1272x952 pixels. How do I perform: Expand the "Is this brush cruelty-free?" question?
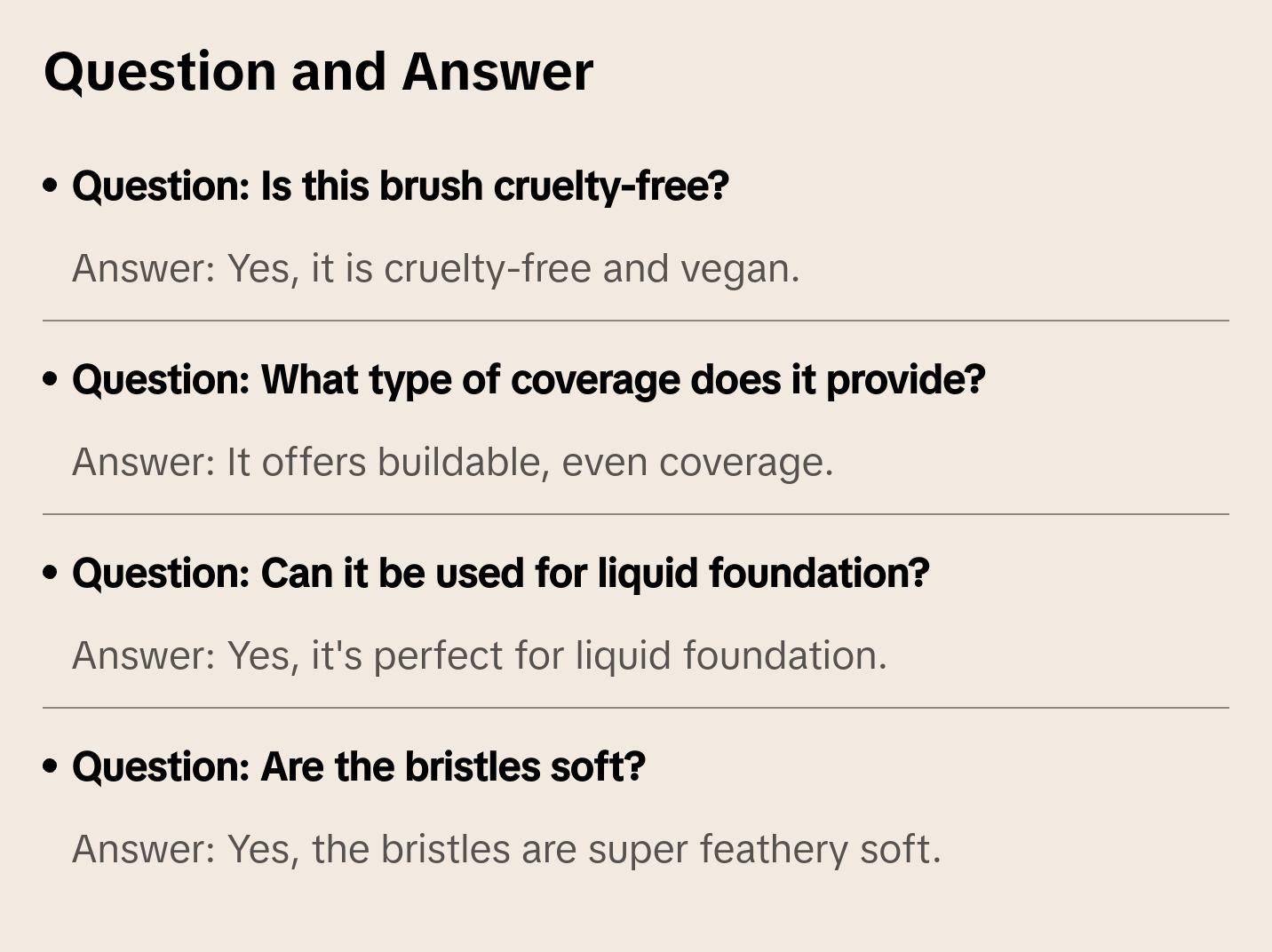(400, 186)
